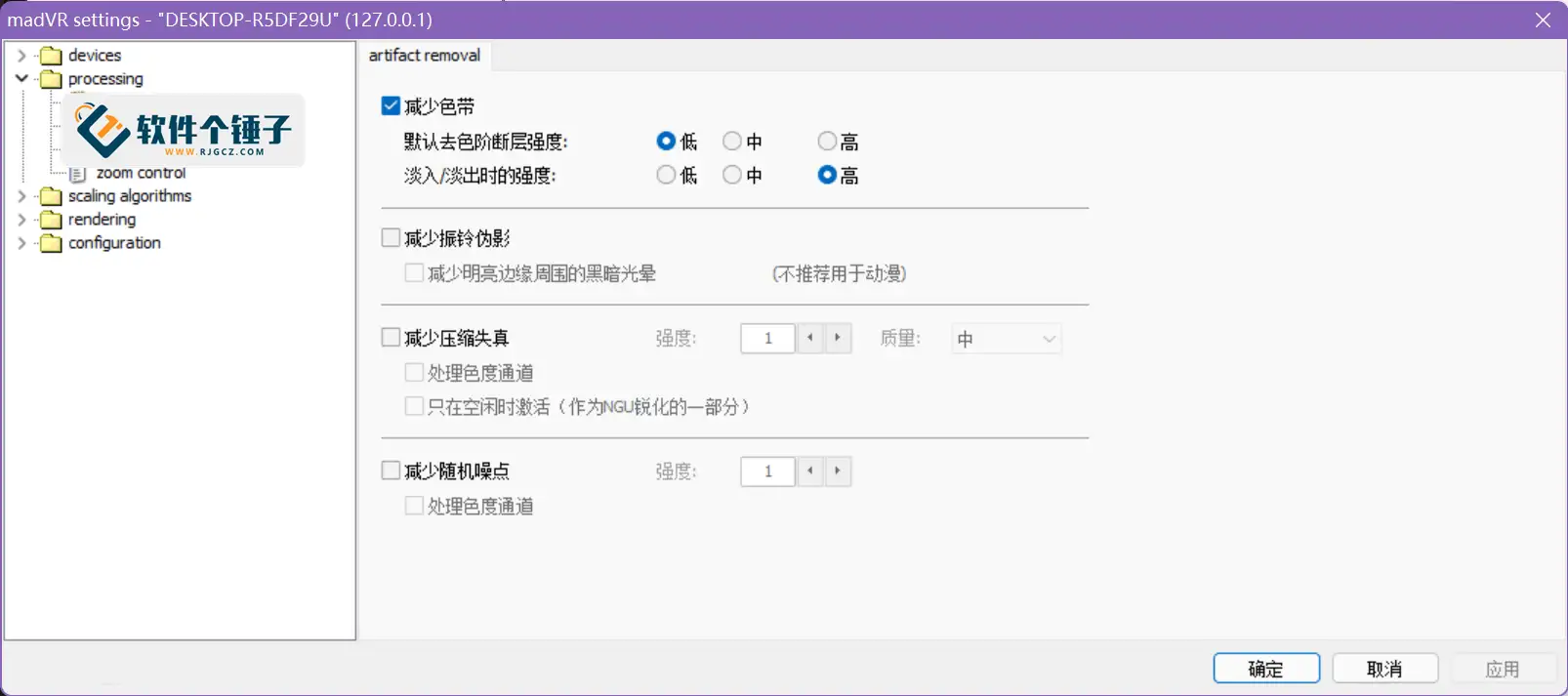Expand the configuration tree node
Image resolution: width=1568 pixels, height=696 pixels.
(x=21, y=243)
